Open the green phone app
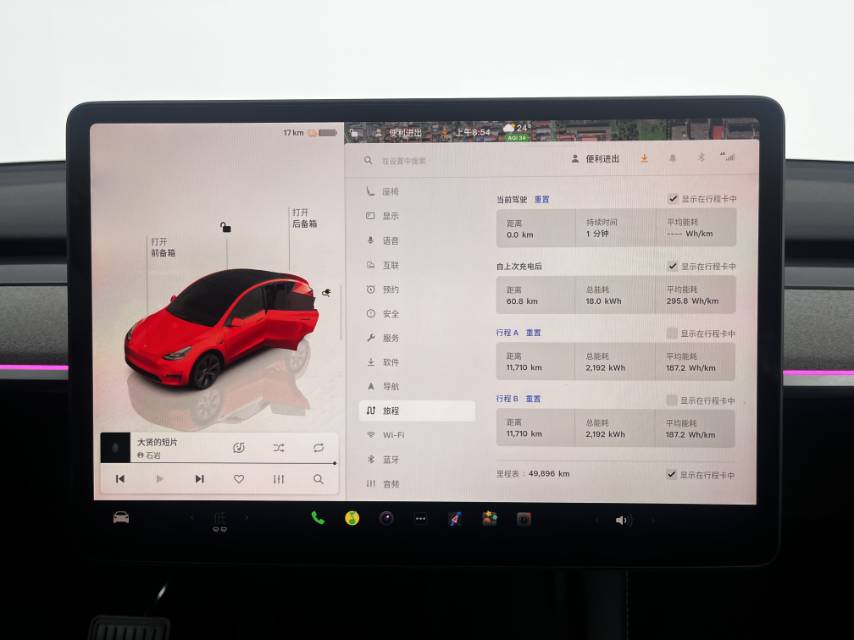The width and height of the screenshot is (854, 640). click(318, 518)
